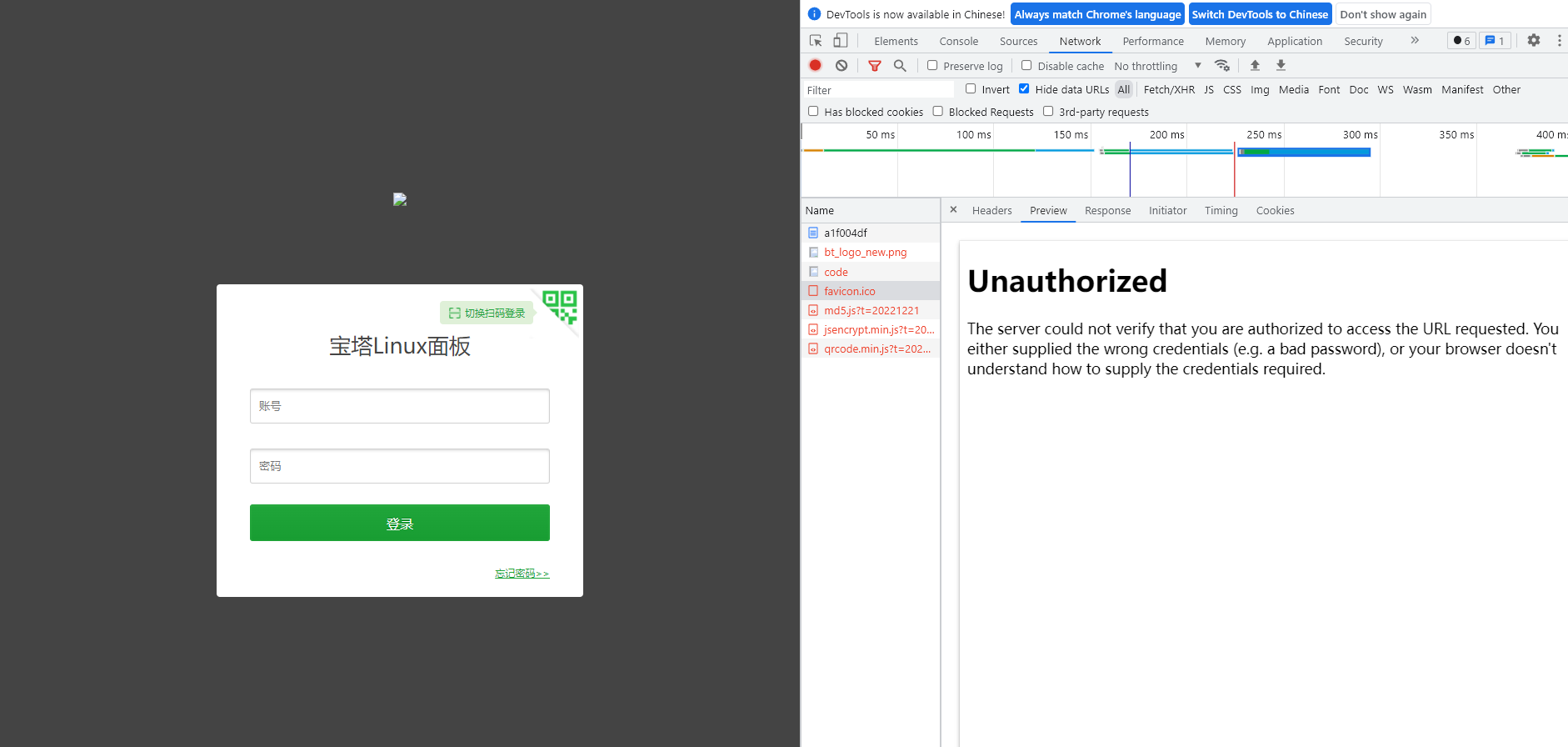Open the Application tab
This screenshot has width=1568, height=747.
point(1295,41)
